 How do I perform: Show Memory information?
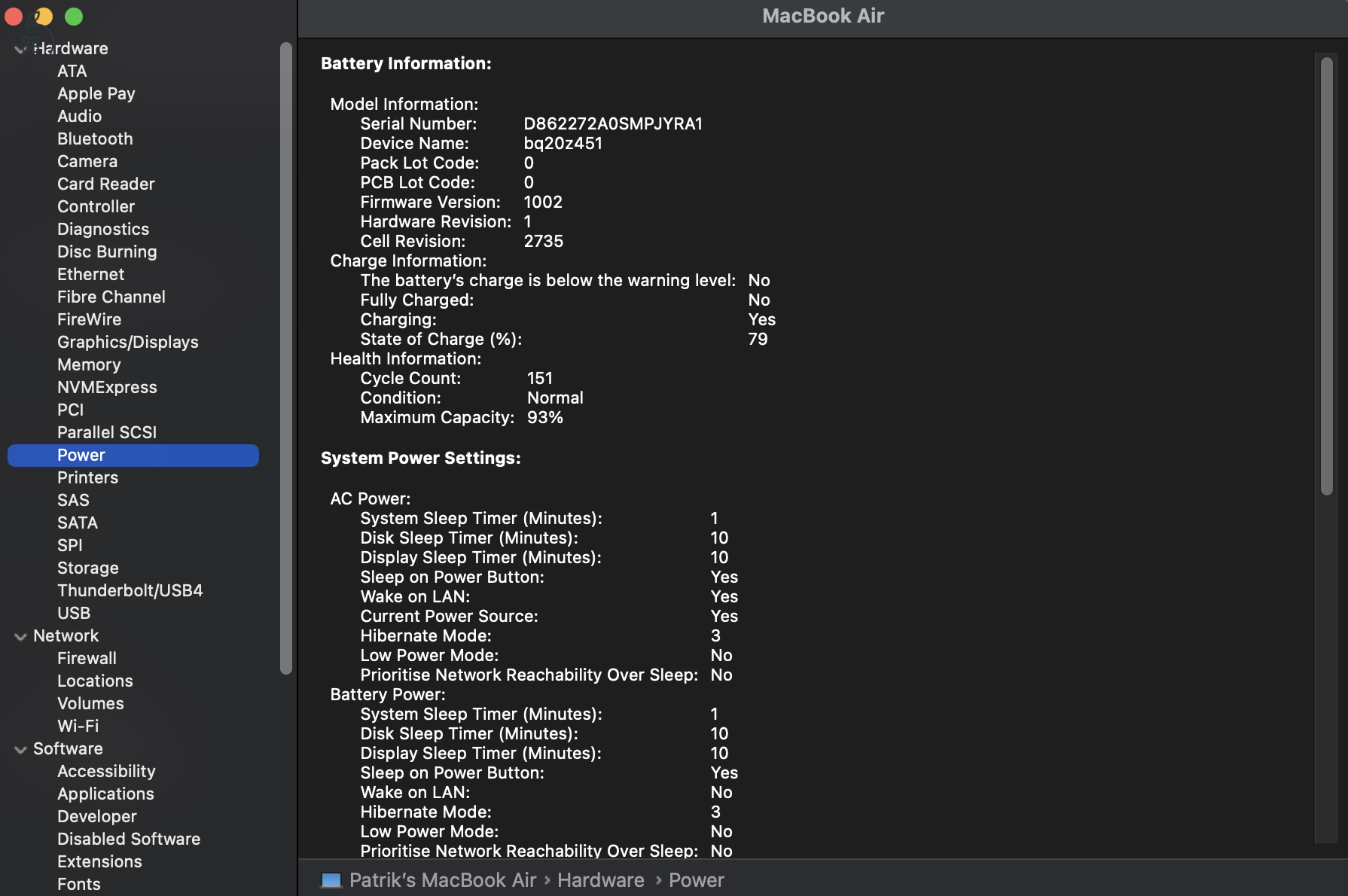coord(89,364)
